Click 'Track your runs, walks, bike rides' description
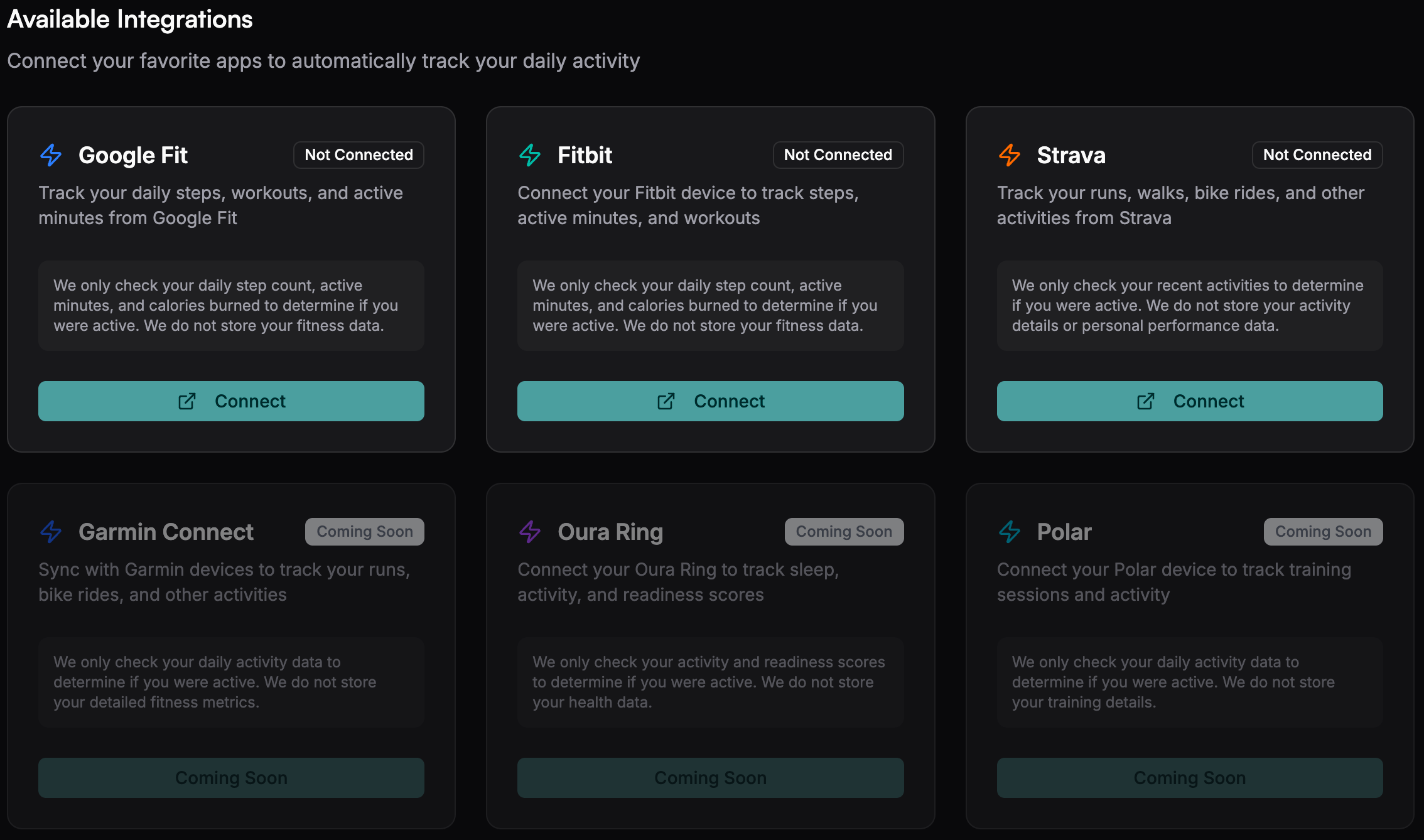Viewport: 1424px width, 840px height. click(x=1181, y=205)
